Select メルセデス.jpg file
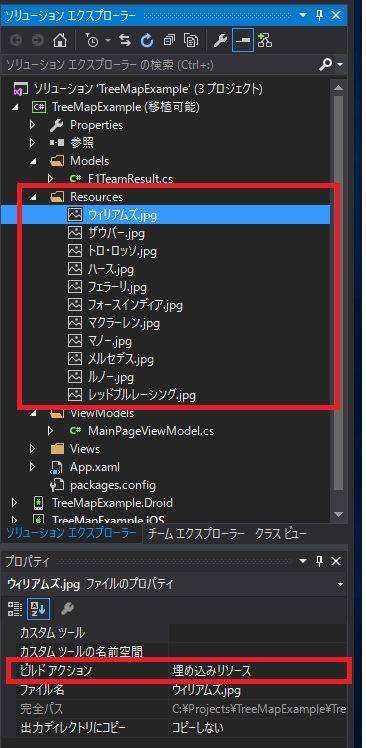Image resolution: width=366 pixels, height=748 pixels. (x=121, y=359)
